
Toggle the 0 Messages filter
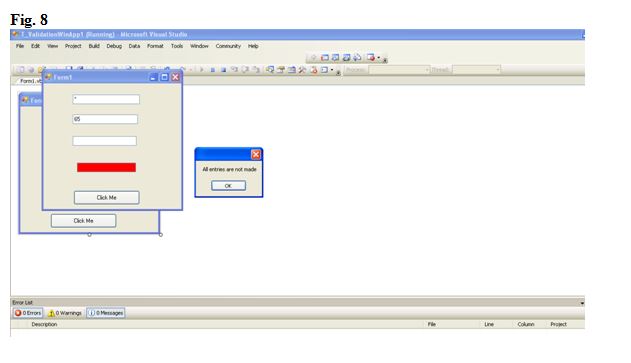(x=106, y=313)
